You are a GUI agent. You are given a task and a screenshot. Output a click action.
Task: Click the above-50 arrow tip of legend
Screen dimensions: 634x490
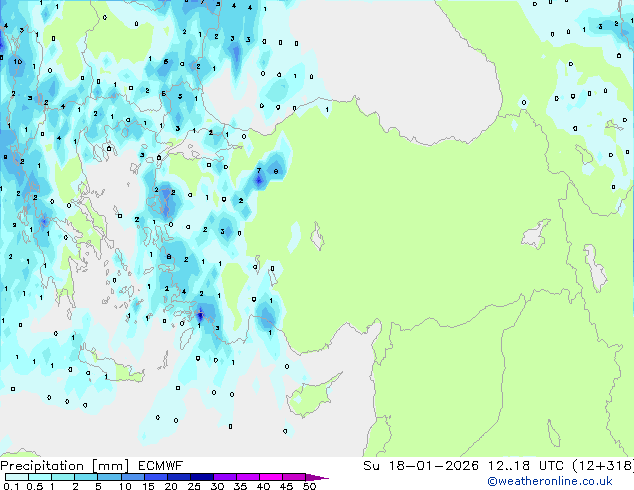[x=317, y=477]
